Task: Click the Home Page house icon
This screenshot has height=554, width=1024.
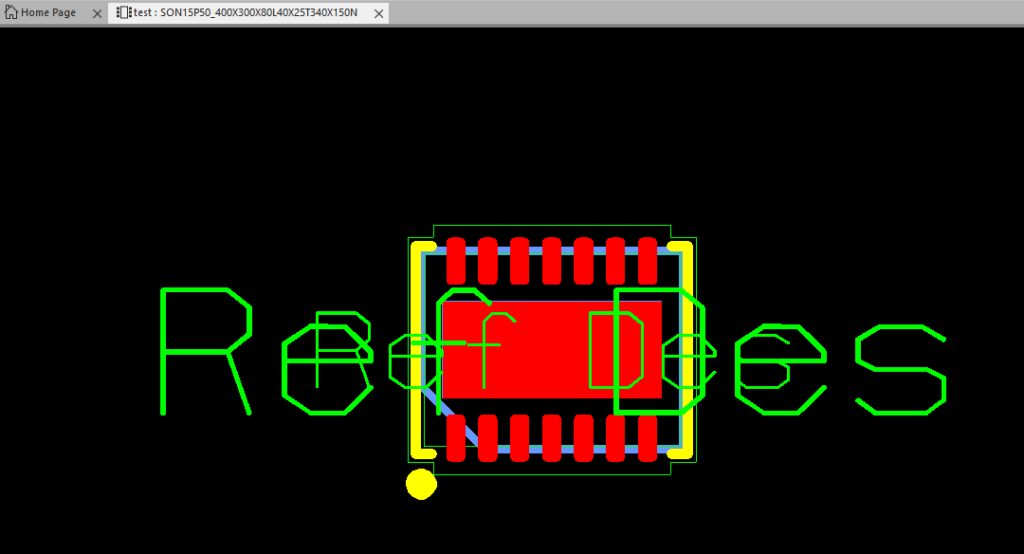Action: pos(12,13)
